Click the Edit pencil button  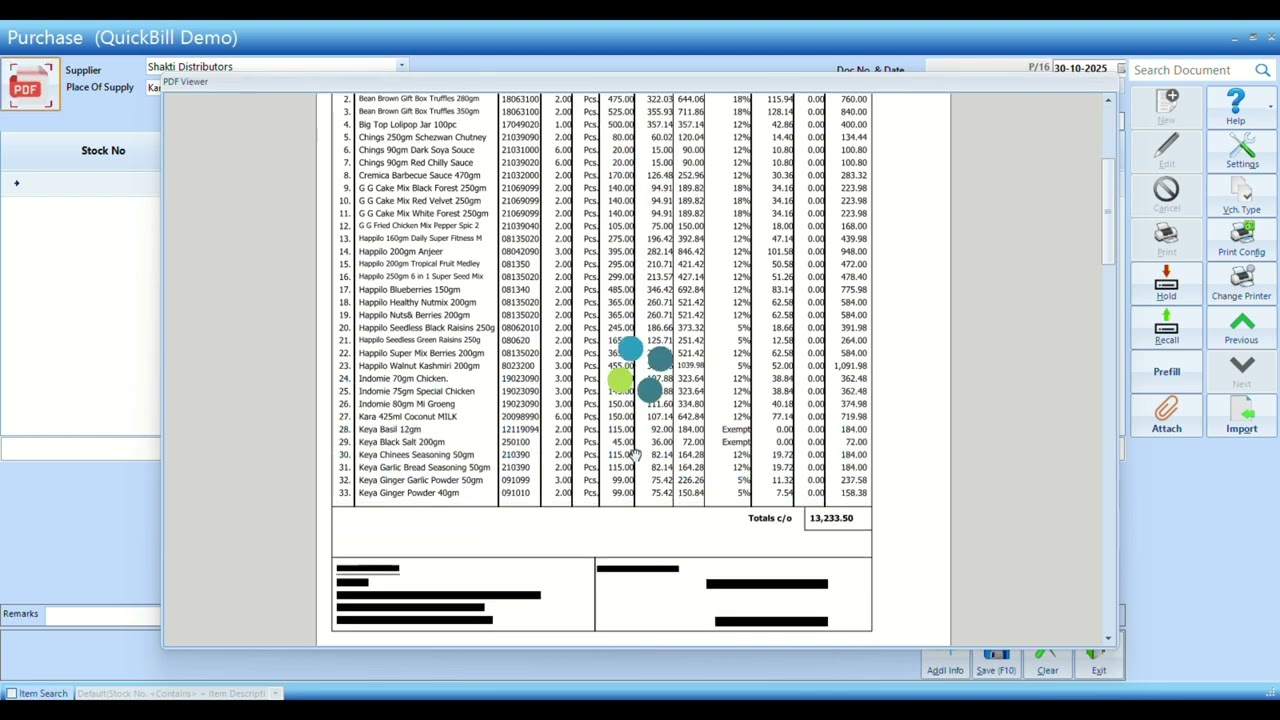1166,150
